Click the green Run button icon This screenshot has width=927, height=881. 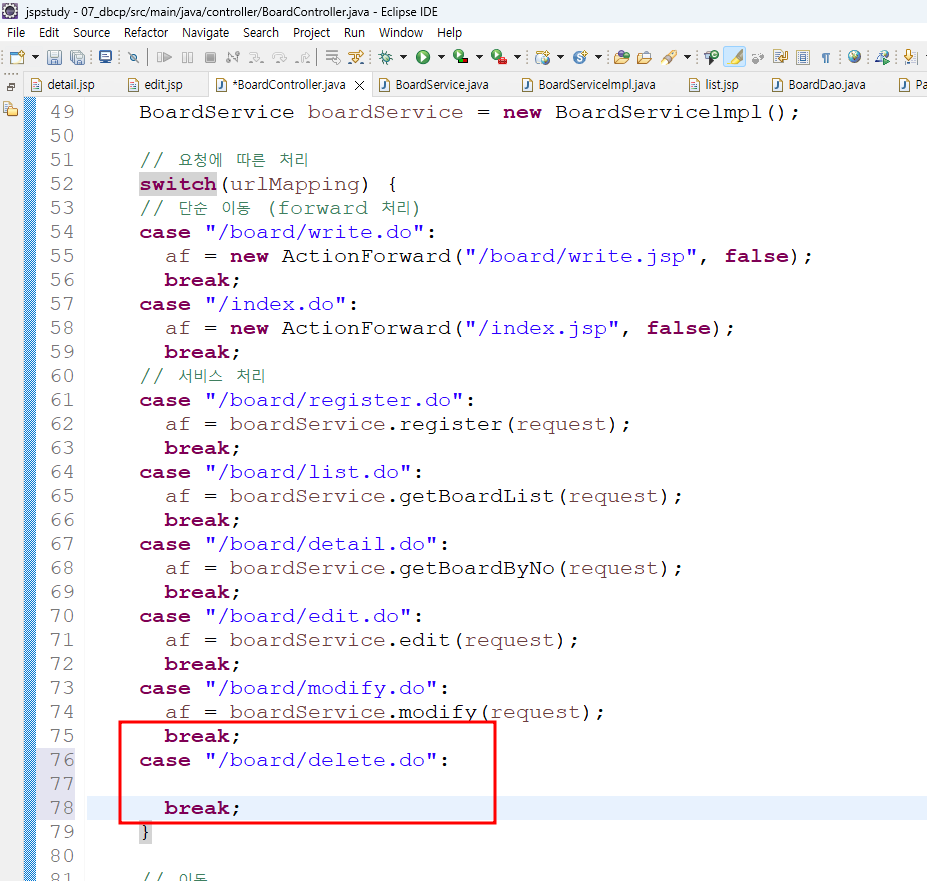423,57
